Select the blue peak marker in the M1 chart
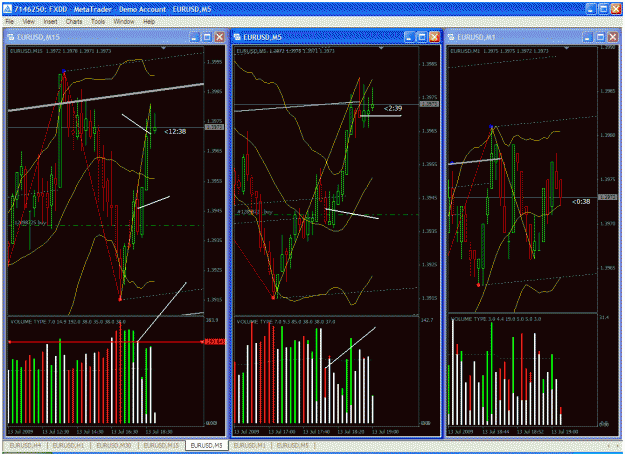Image resolution: width=625 pixels, height=454 pixels. point(491,127)
